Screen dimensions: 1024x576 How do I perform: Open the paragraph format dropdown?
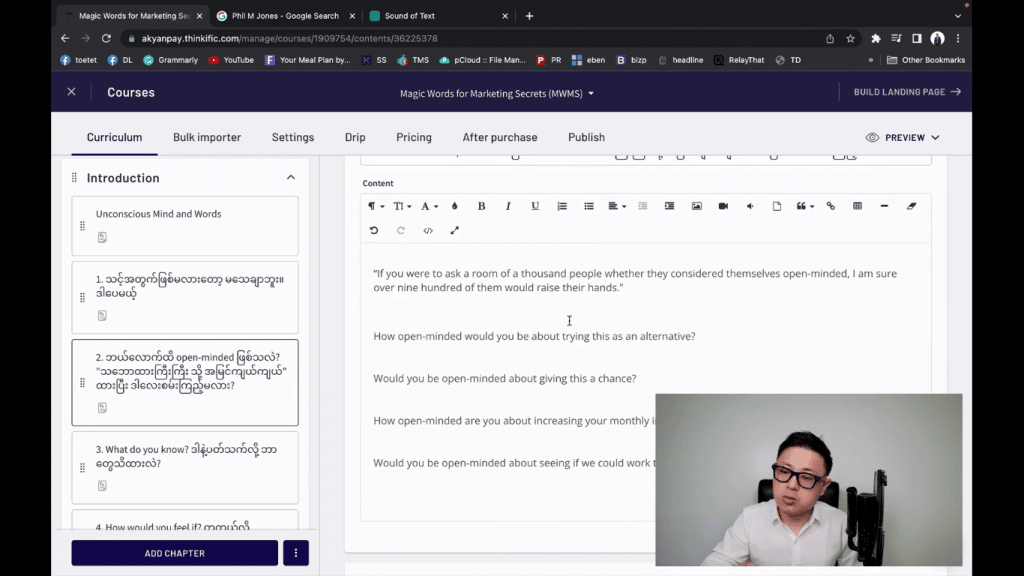pos(376,206)
